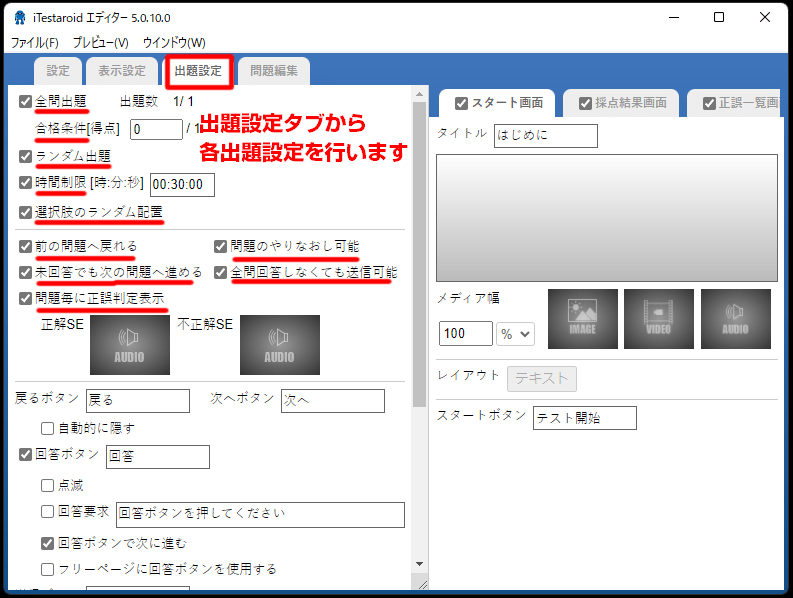Toggle the ランダム出題 checkbox

25,156
